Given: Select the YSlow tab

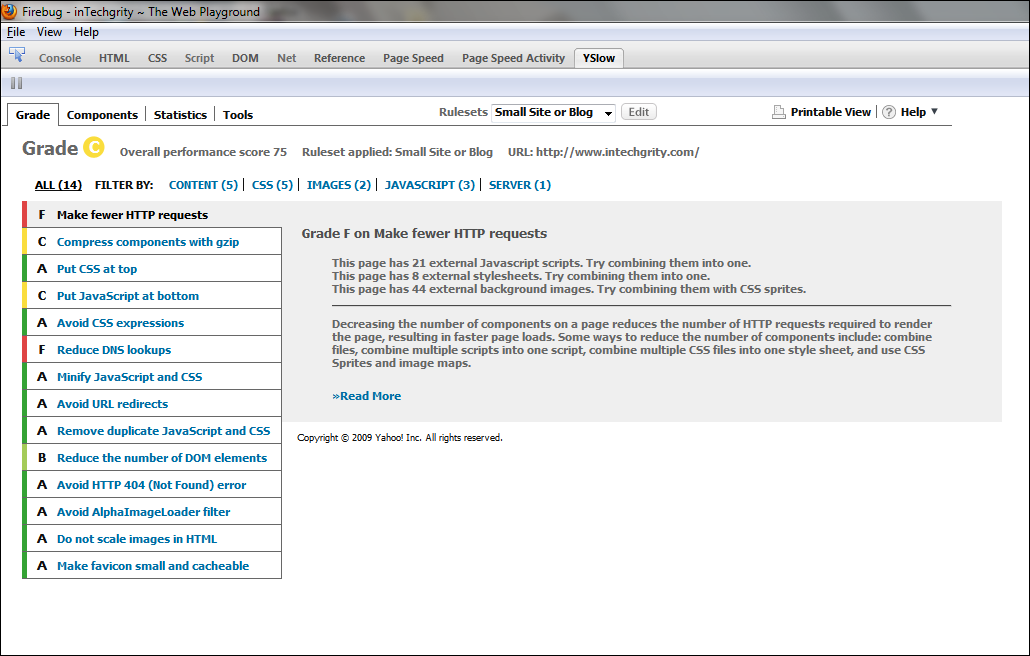Looking at the screenshot, I should point(599,58).
